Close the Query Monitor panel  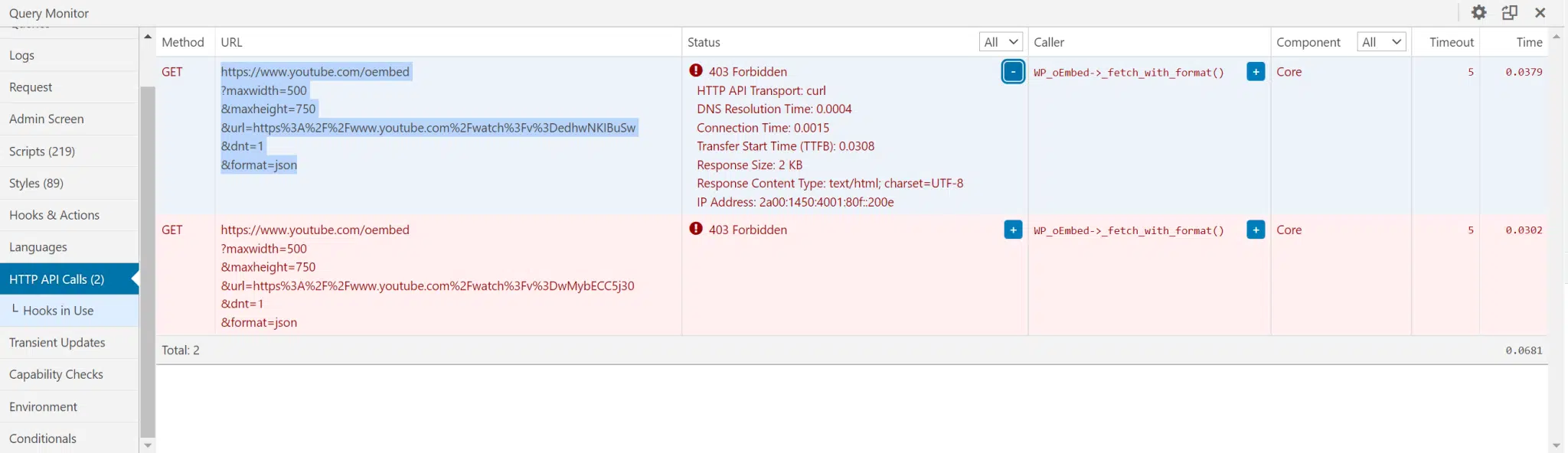point(1540,12)
